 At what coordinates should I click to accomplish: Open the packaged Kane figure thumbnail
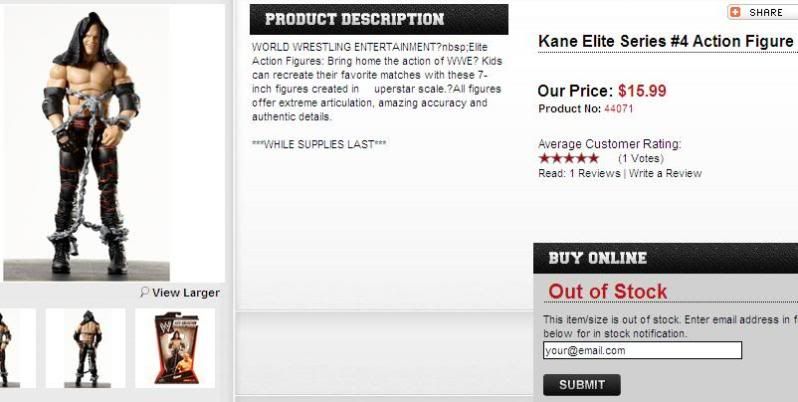[x=175, y=348]
